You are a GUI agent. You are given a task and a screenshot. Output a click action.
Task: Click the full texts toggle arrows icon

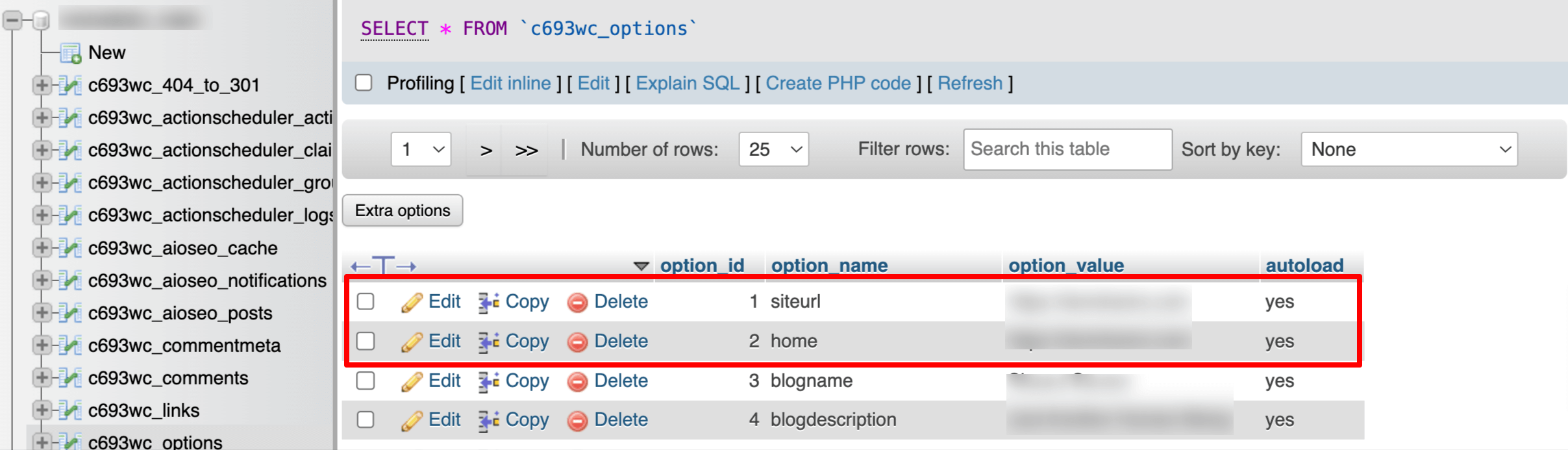pos(383,266)
